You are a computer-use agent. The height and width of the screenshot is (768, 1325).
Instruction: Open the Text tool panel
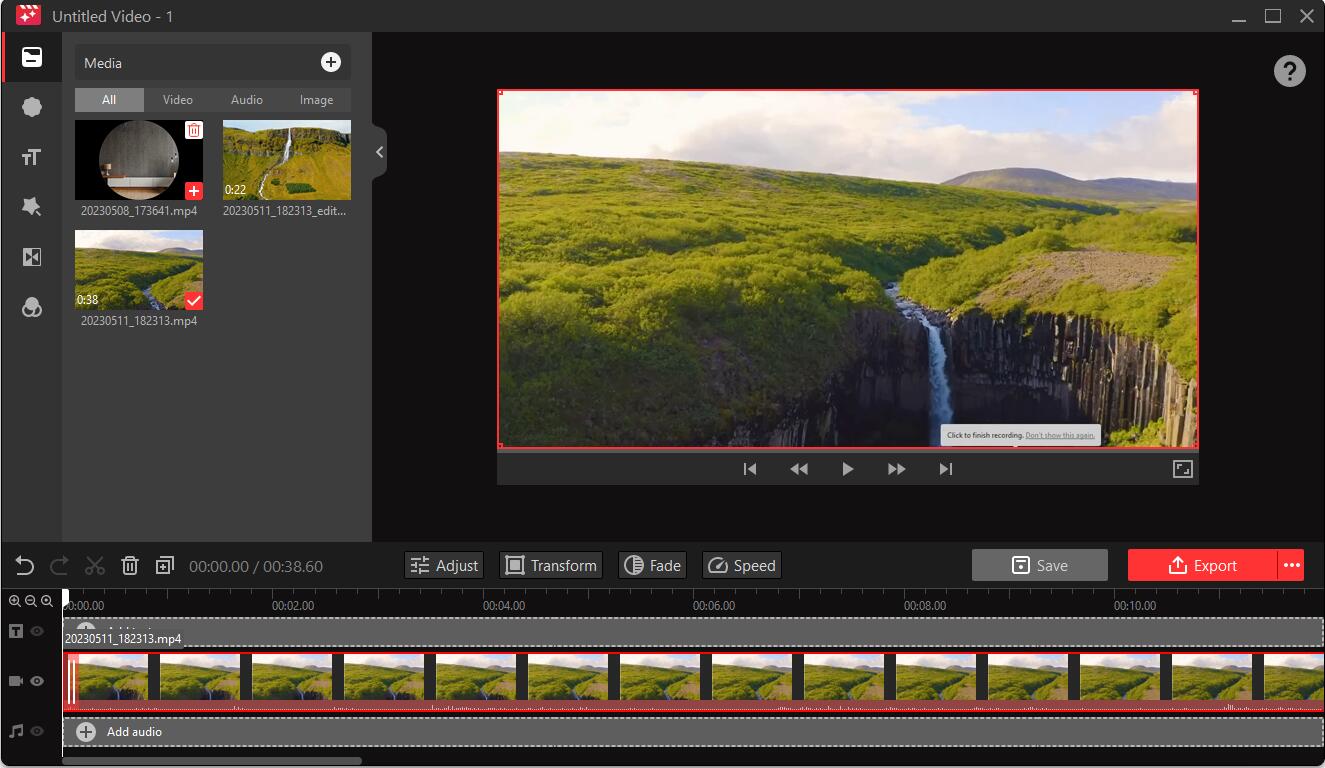tap(32, 157)
